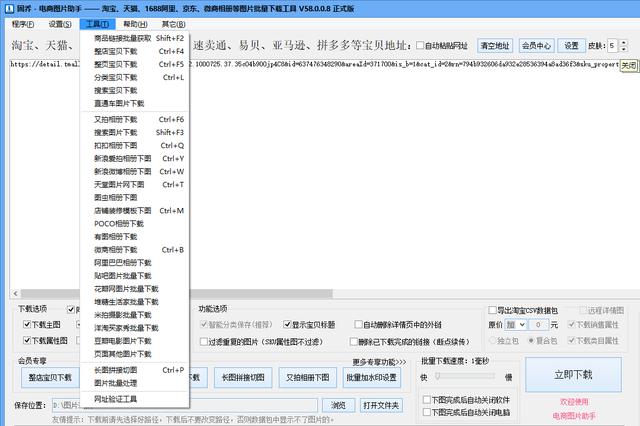This screenshot has width=640, height=426.
Task: Increase the 皮肤 number with up arrow
Action: point(624,42)
